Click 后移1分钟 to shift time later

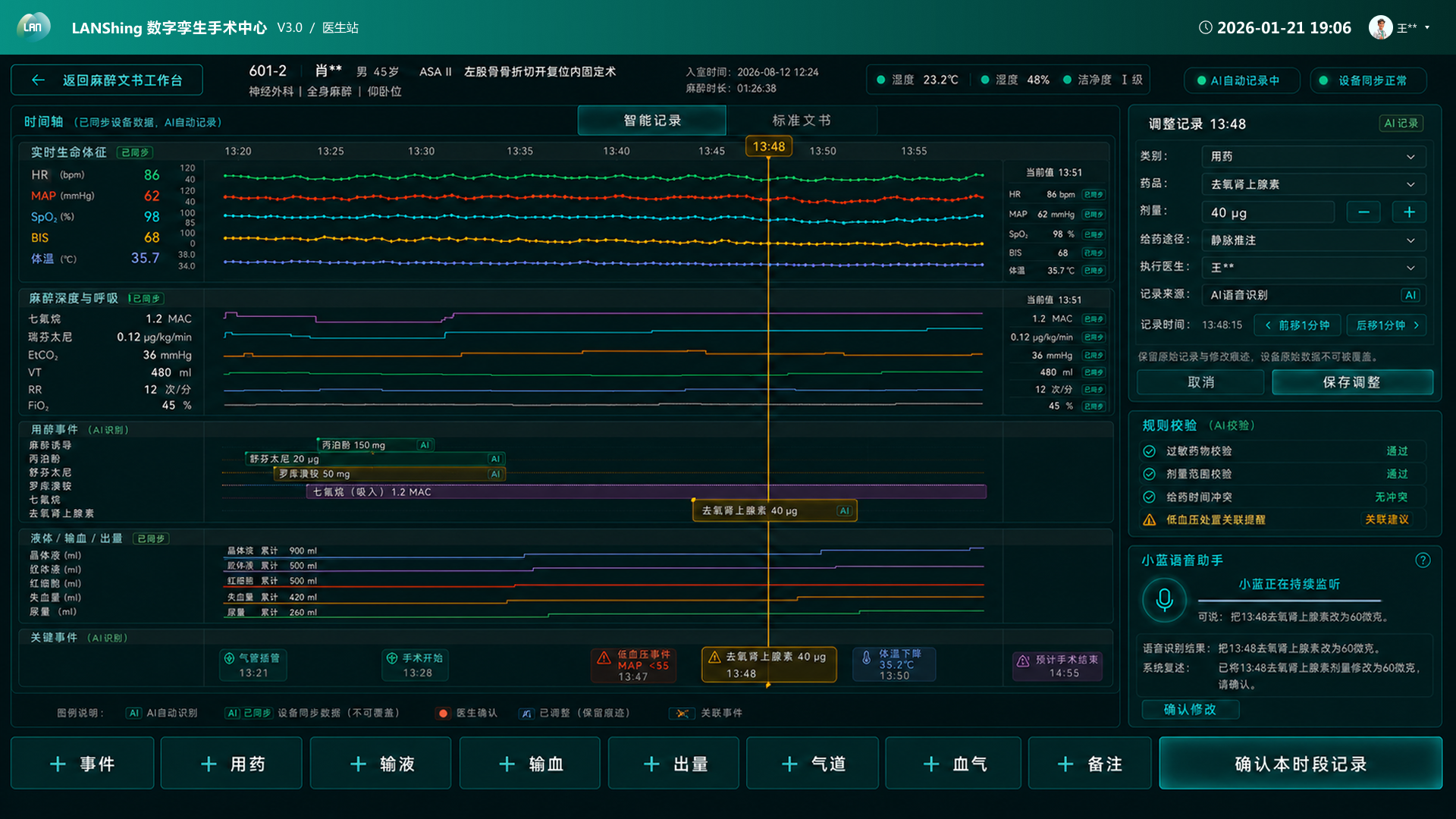click(1387, 325)
